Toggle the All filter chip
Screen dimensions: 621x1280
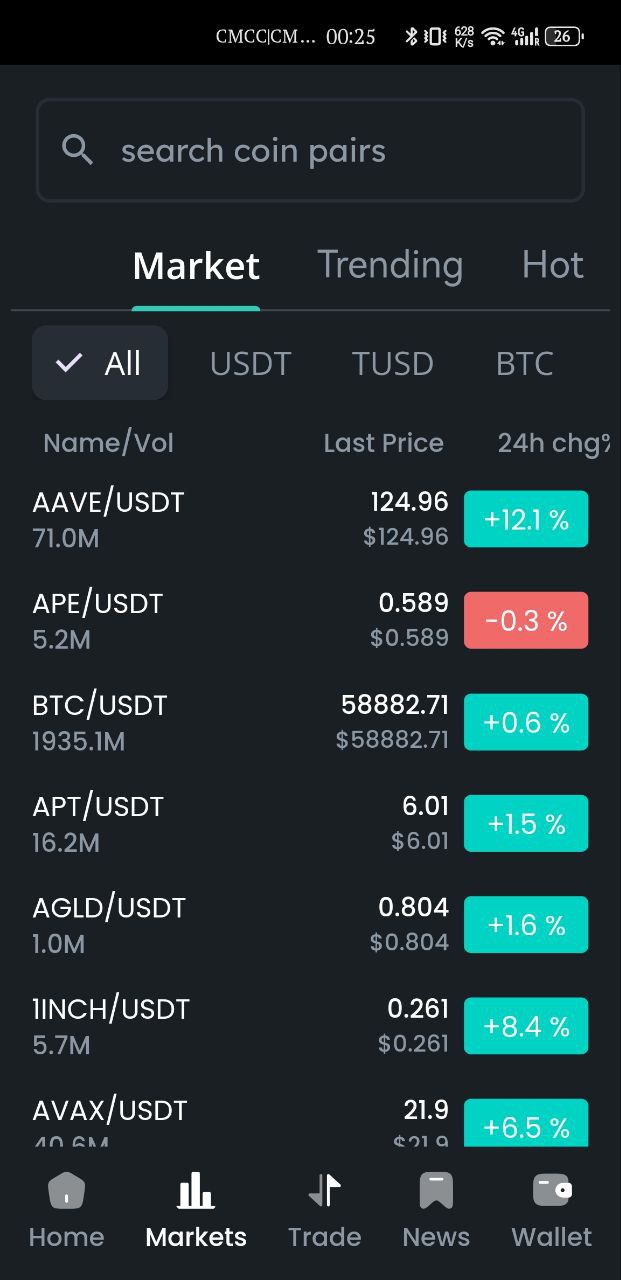100,363
